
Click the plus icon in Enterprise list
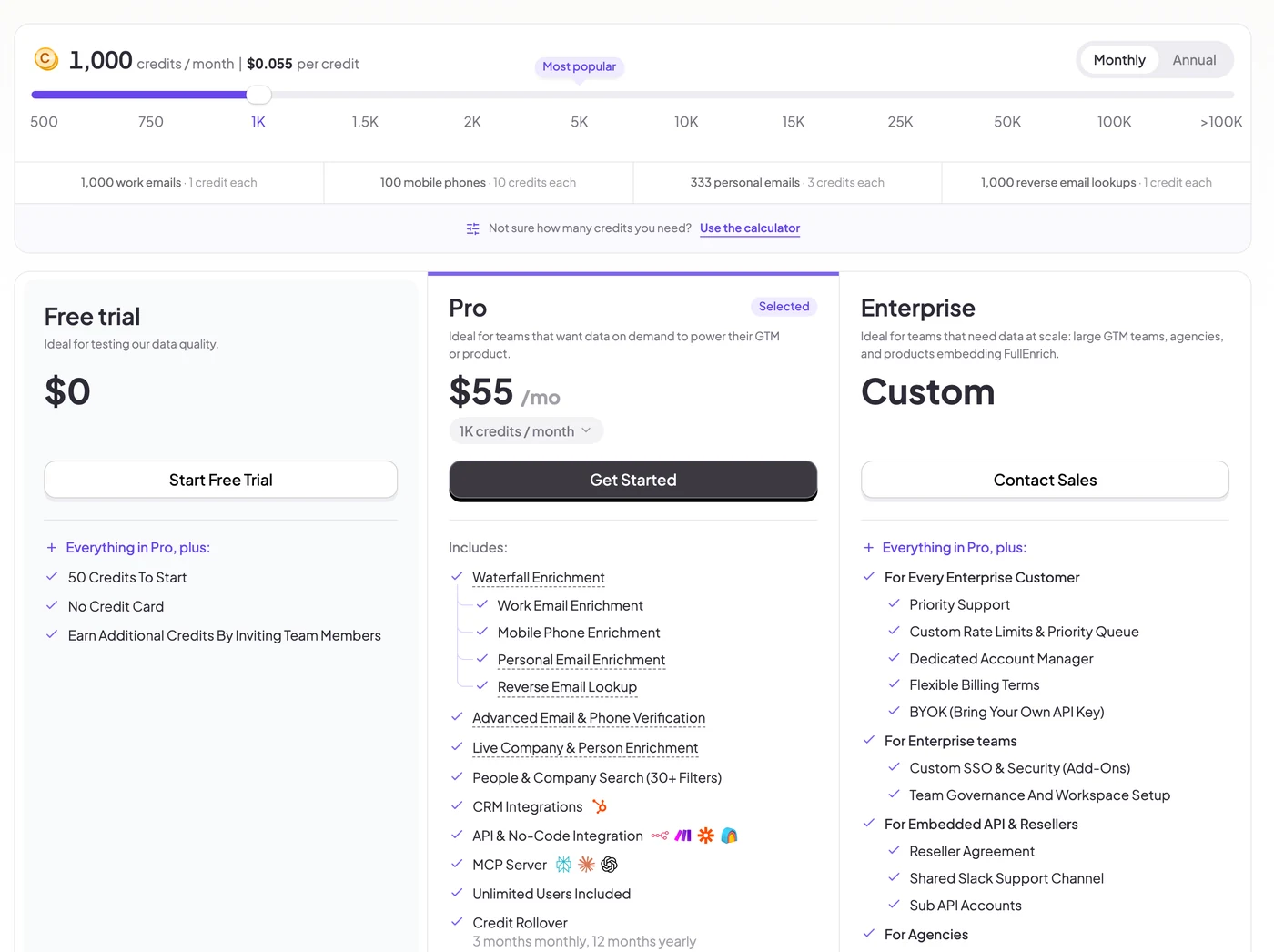pos(869,548)
